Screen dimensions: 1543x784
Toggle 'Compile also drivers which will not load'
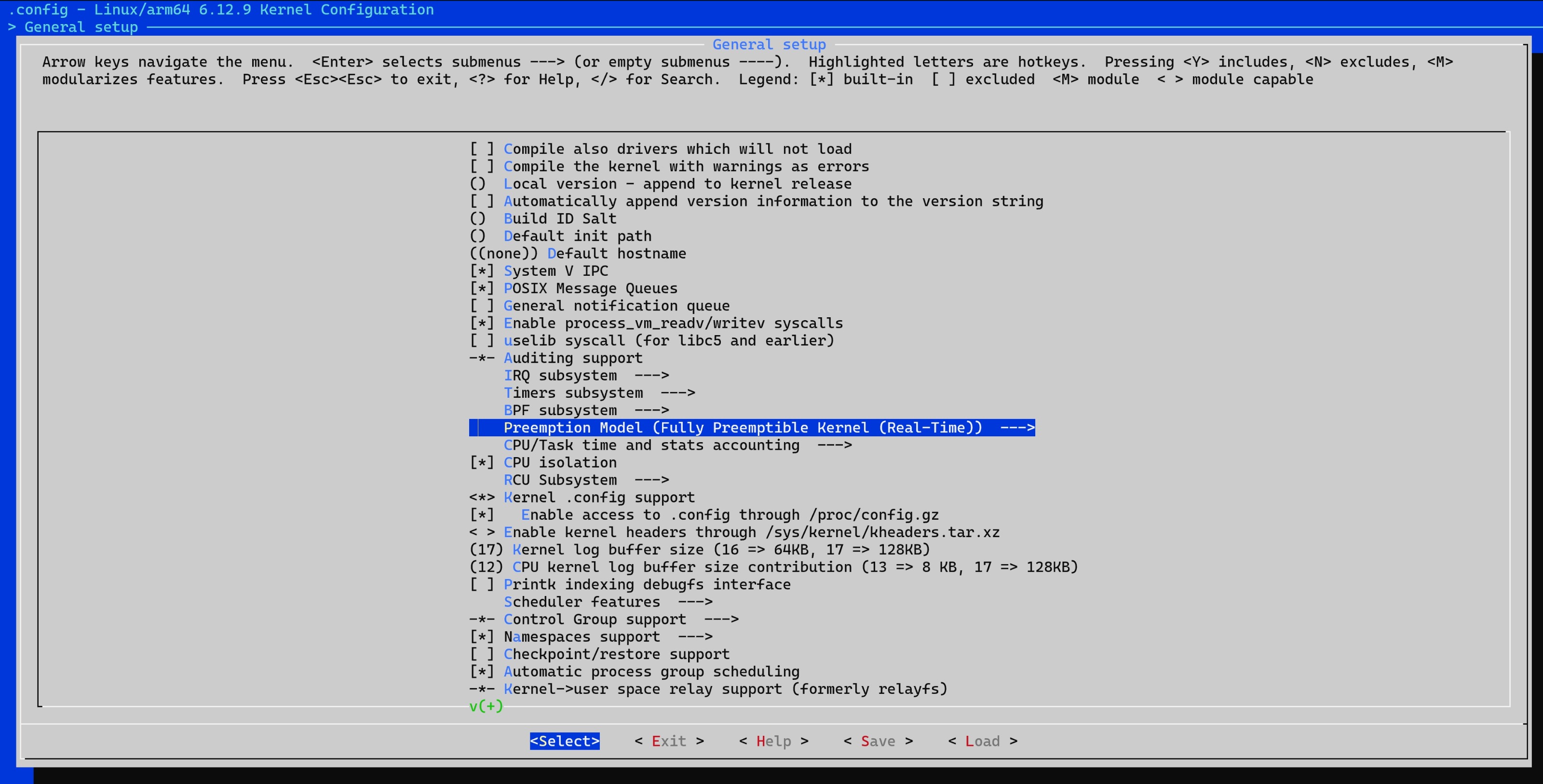tap(660, 149)
